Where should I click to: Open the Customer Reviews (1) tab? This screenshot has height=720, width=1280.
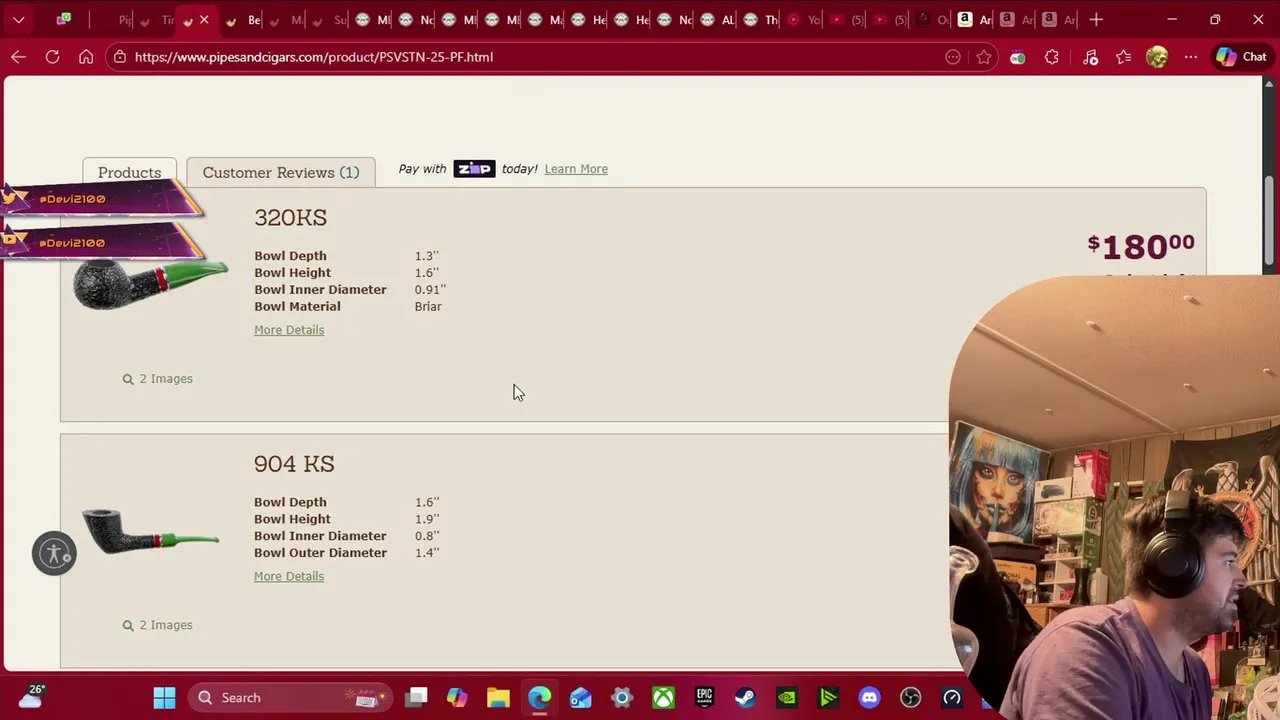(280, 172)
